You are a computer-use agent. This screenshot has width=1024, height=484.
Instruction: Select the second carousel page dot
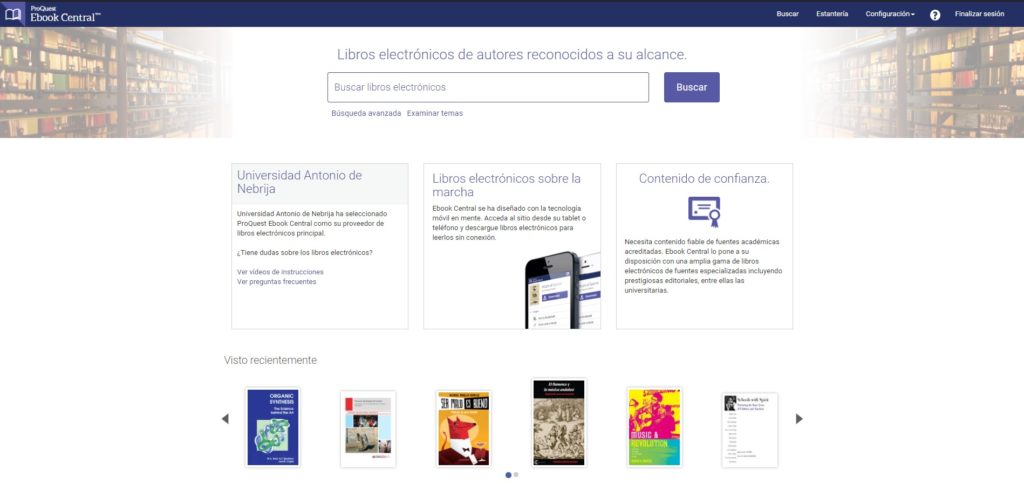pyautogui.click(x=516, y=475)
